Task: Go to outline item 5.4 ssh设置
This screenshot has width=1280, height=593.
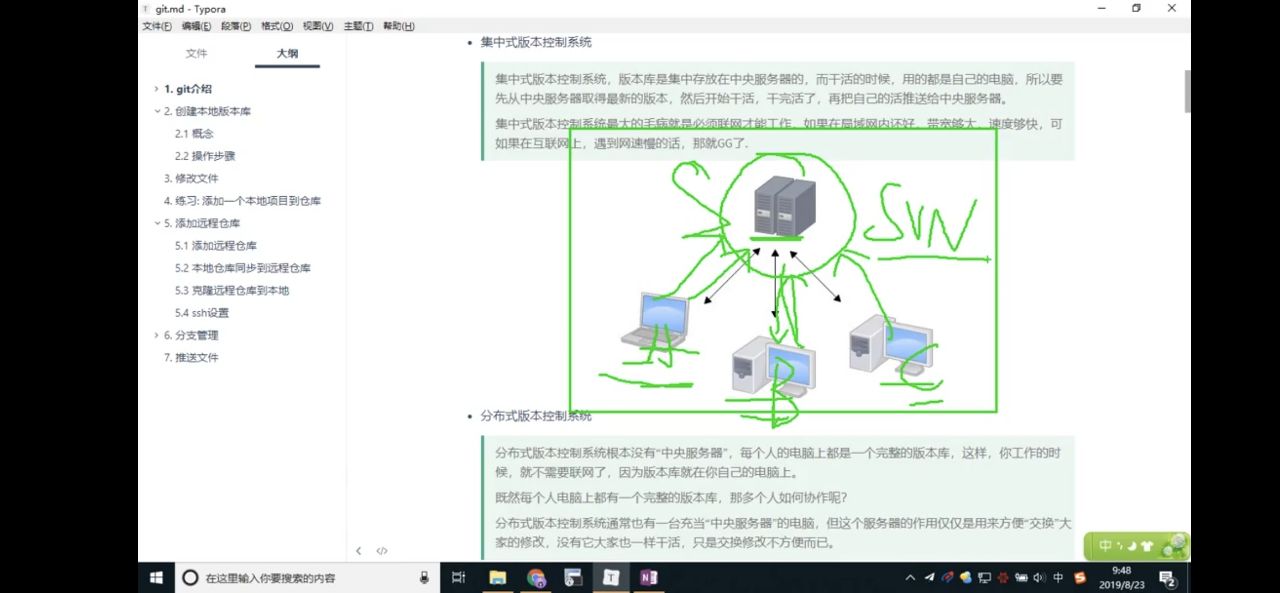Action: tap(202, 313)
